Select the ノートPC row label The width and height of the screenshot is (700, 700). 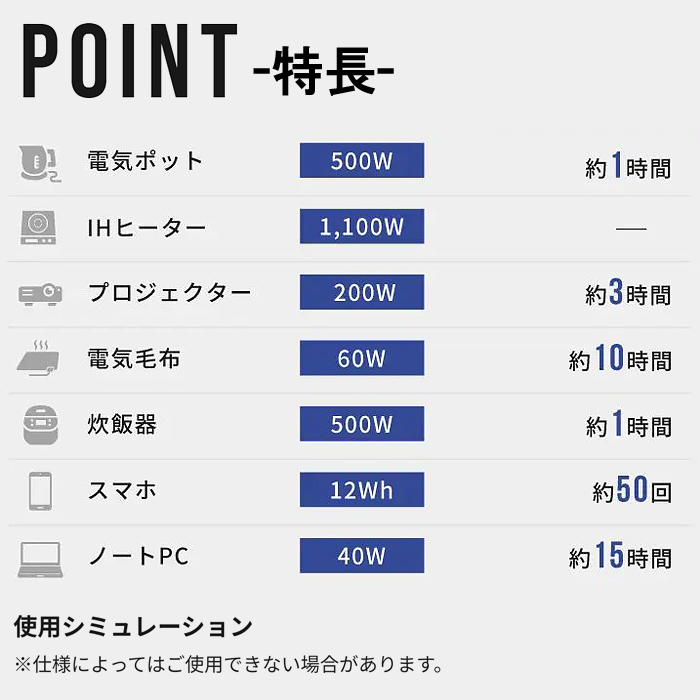pos(139,556)
